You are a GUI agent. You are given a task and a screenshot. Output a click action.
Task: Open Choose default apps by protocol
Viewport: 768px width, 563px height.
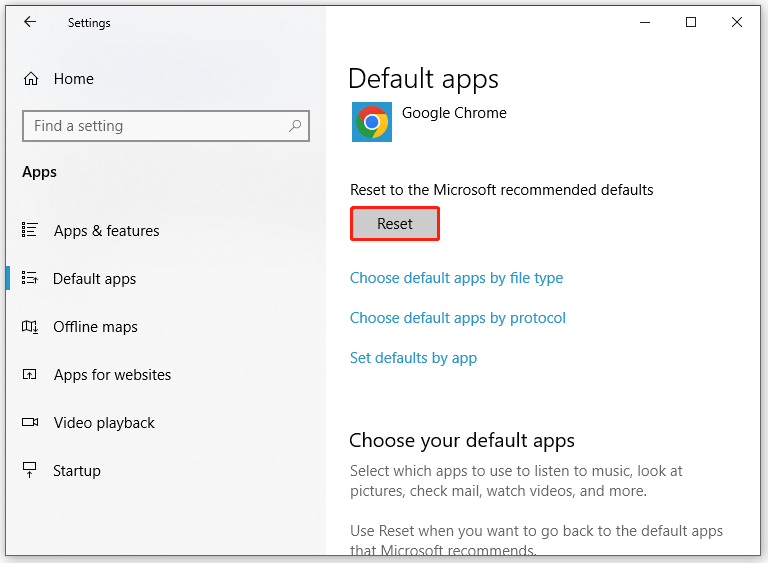click(x=457, y=318)
